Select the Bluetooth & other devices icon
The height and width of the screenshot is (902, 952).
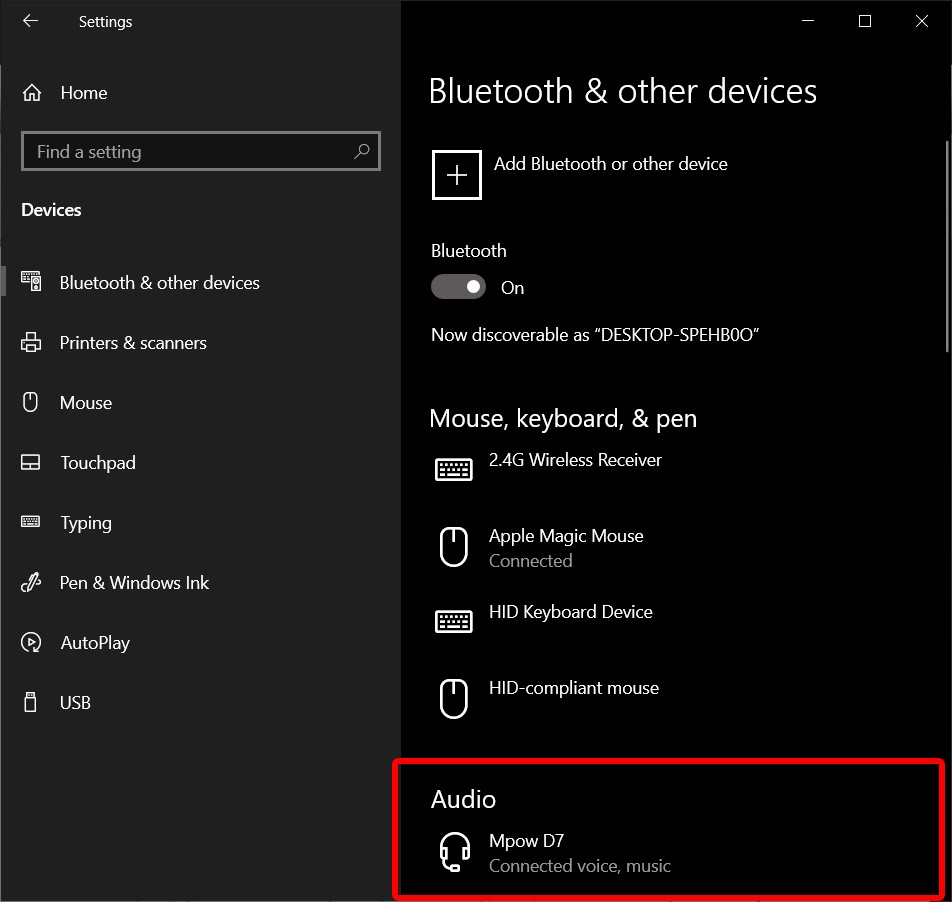tap(31, 282)
